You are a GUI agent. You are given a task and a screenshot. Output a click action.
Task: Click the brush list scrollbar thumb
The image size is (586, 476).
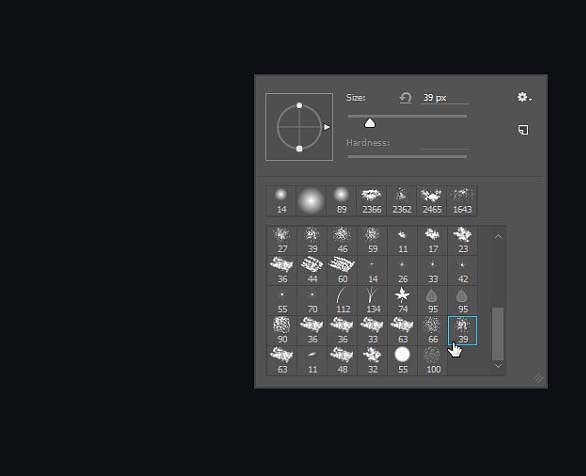pyautogui.click(x=498, y=334)
